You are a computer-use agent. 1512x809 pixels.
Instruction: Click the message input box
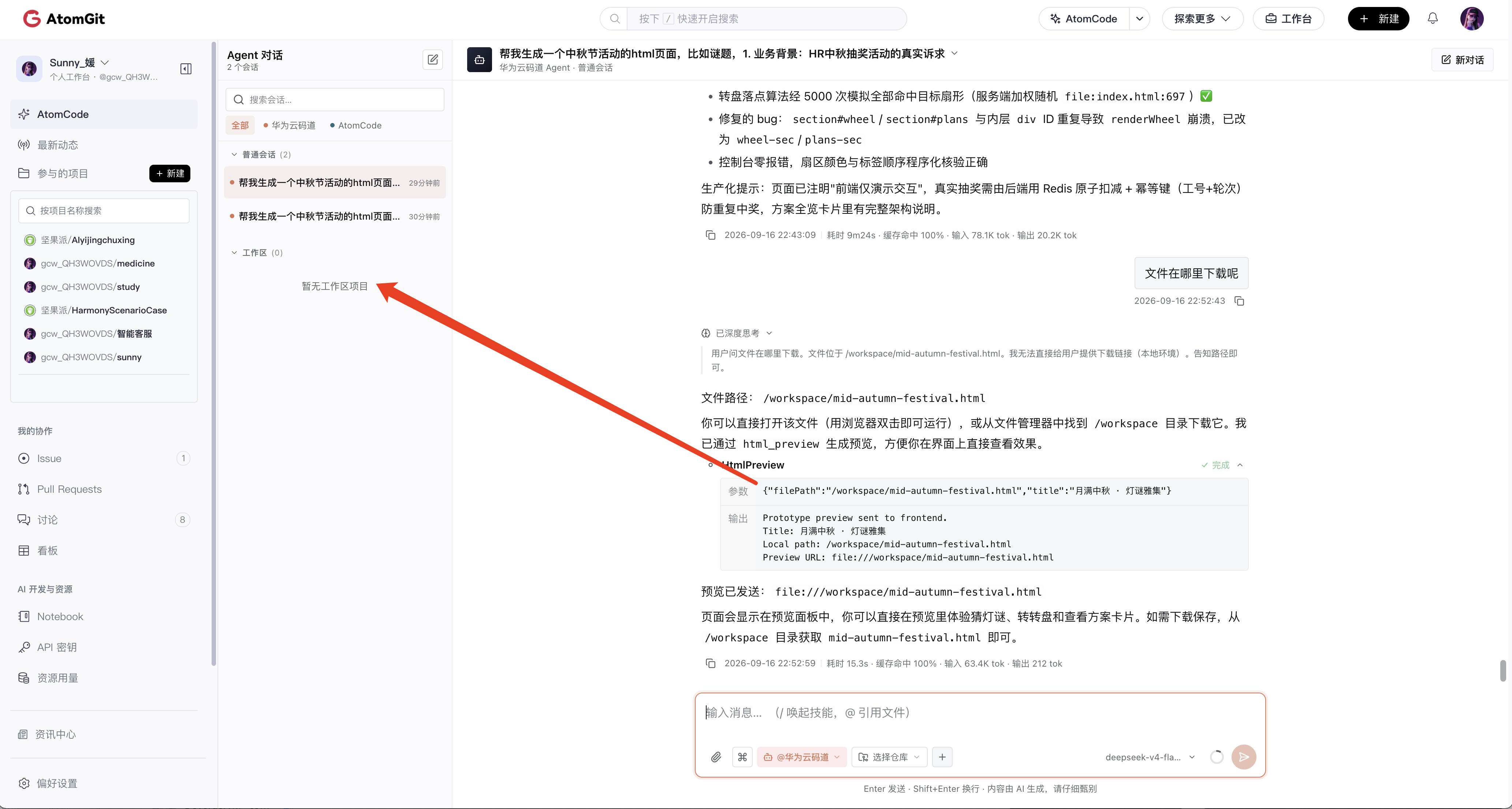coord(980,713)
